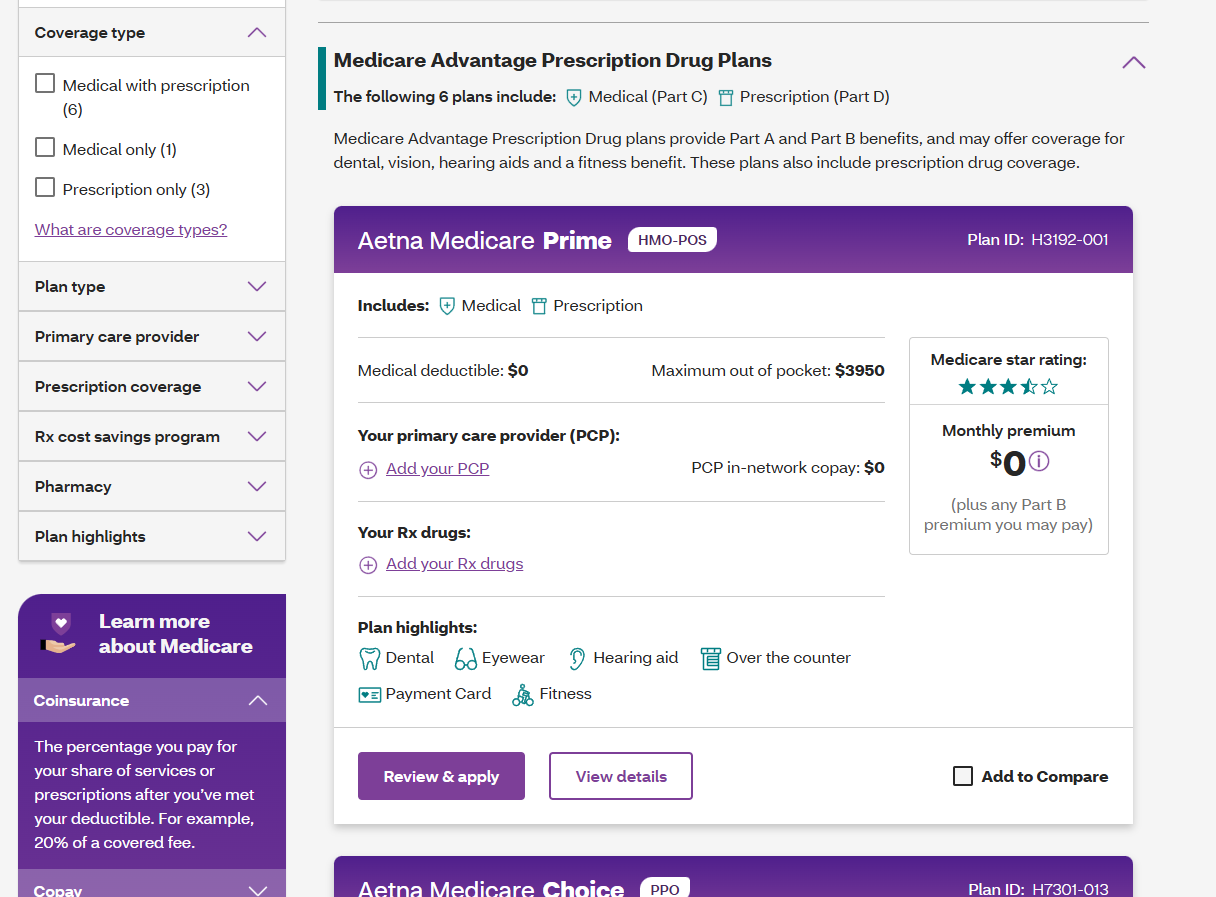Viewport: 1216px width, 897px height.
Task: Expand the Plan highlights filter
Action: pos(152,537)
